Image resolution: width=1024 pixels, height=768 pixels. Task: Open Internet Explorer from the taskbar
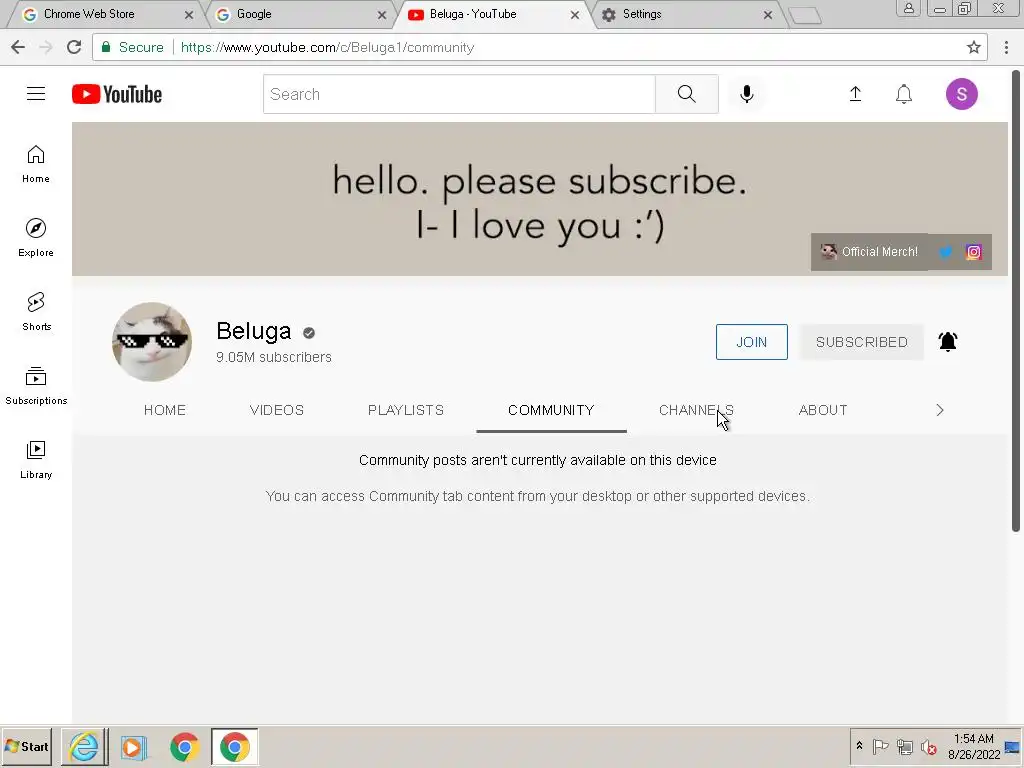click(84, 746)
